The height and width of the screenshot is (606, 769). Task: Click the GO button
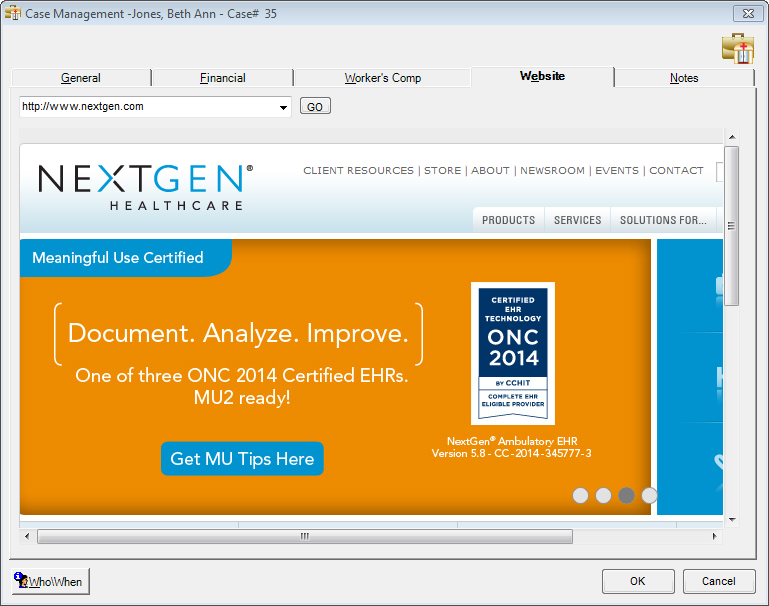(x=315, y=106)
